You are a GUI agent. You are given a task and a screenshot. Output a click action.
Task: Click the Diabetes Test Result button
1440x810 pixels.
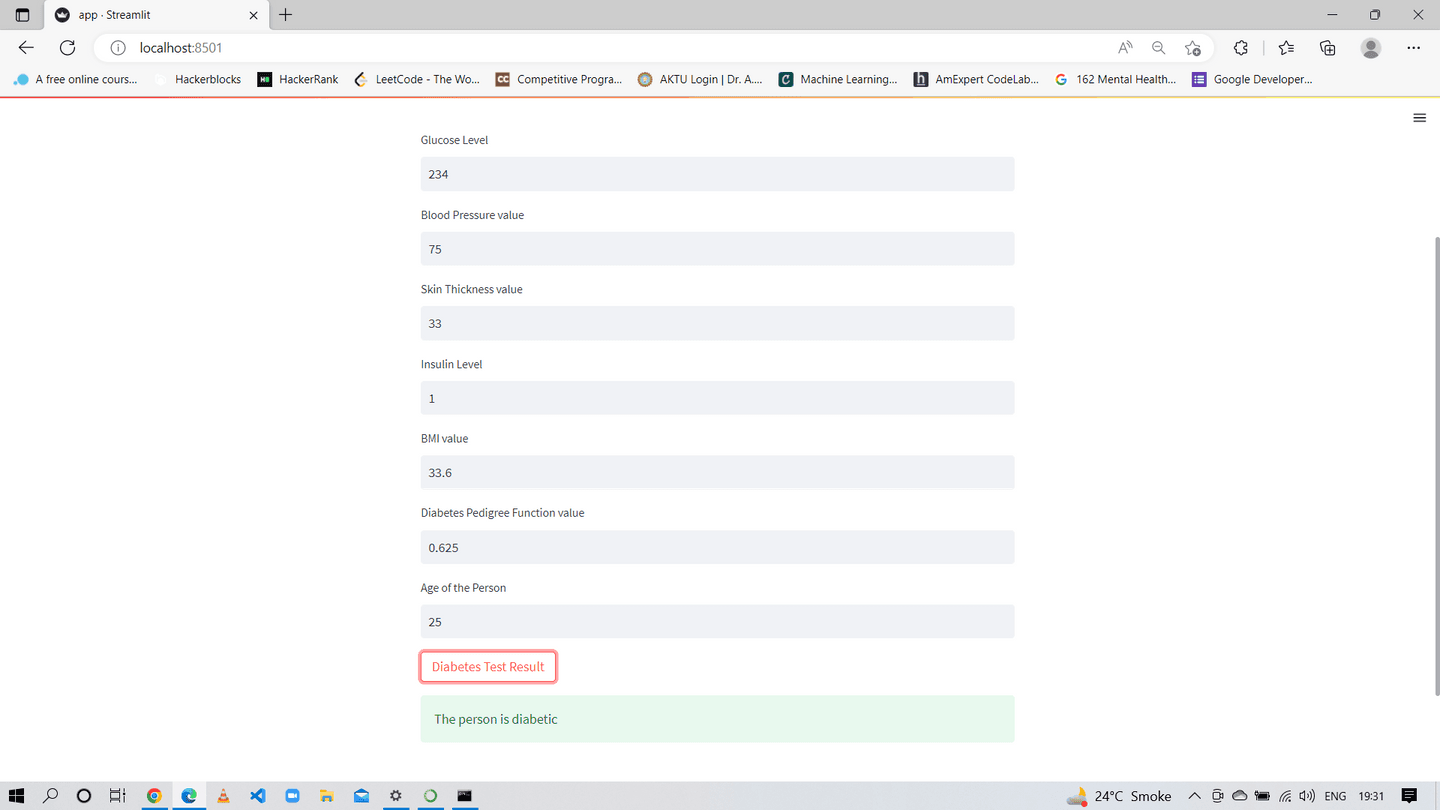click(488, 667)
